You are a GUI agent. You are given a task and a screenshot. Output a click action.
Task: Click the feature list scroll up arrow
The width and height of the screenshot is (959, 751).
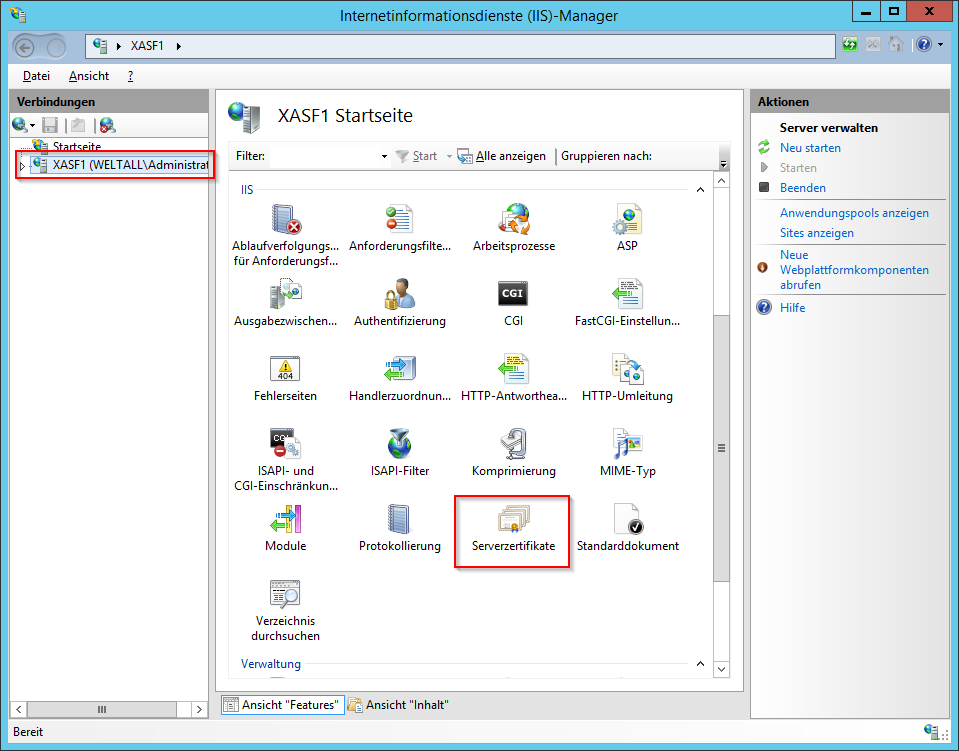[722, 181]
